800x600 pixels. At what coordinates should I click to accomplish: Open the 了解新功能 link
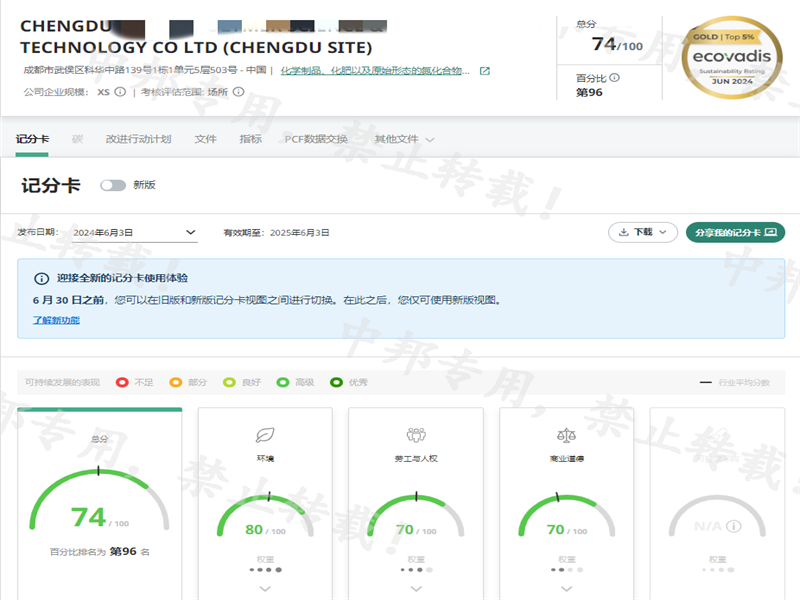click(56, 320)
